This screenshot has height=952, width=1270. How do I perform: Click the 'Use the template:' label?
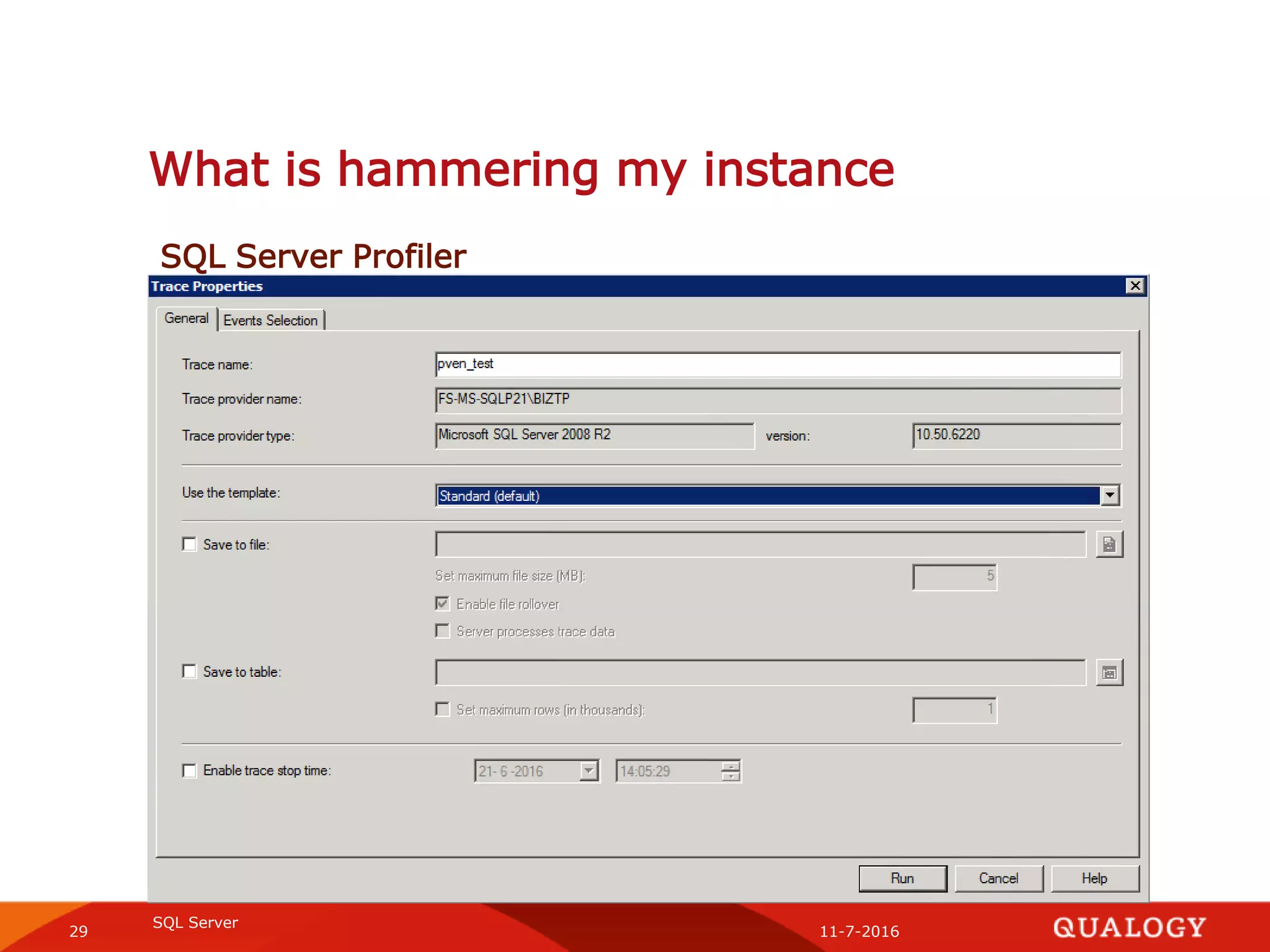[231, 493]
